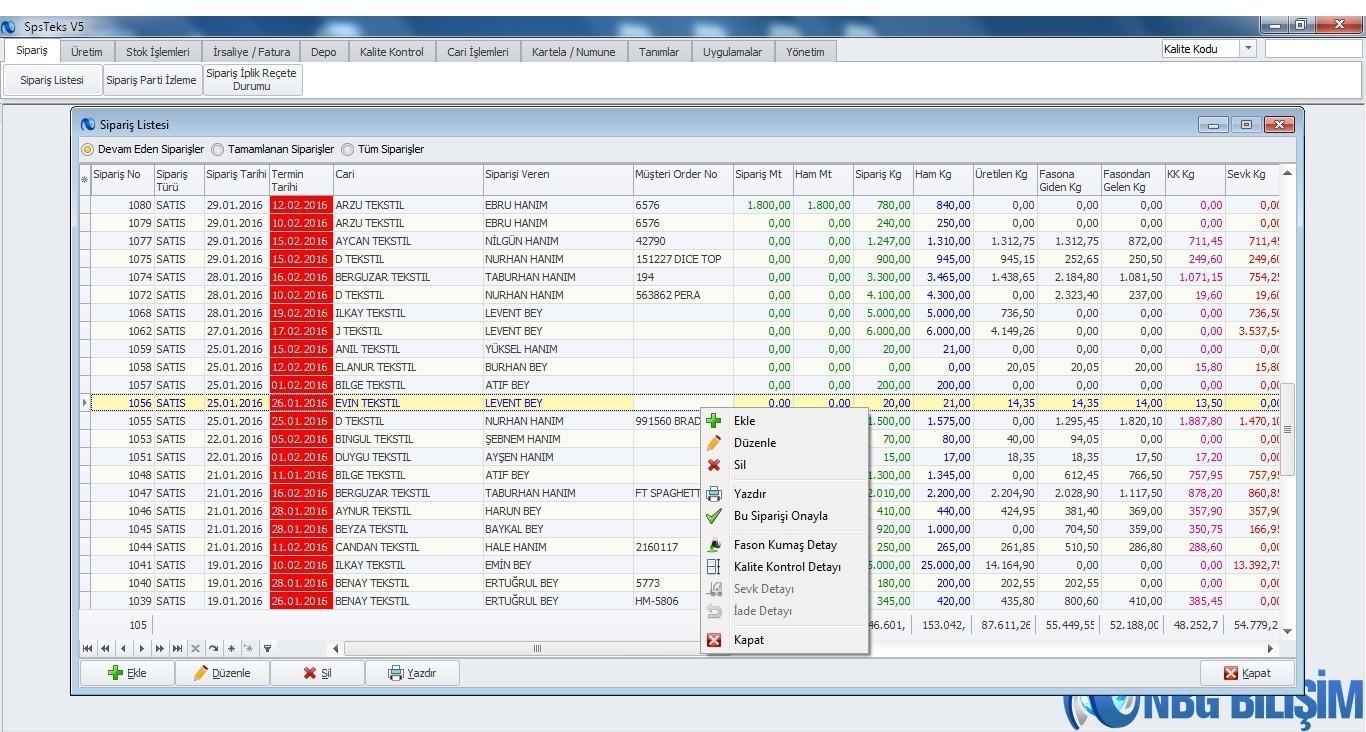
Task: Click the bottom Ekle button
Action: pyautogui.click(x=127, y=673)
